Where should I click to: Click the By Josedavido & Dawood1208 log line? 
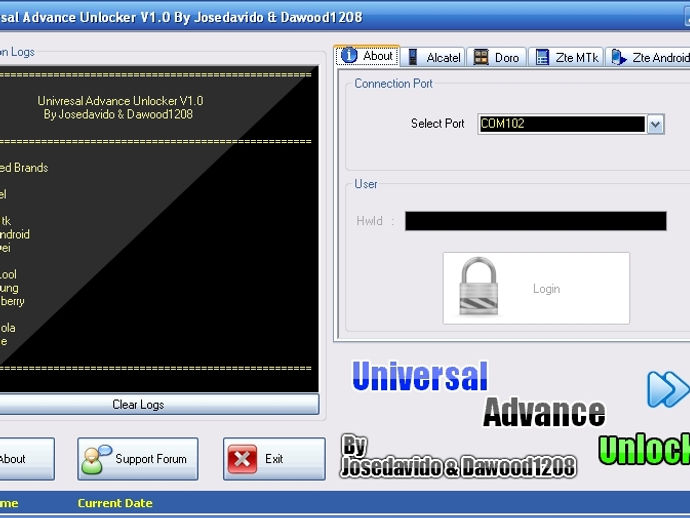[x=118, y=114]
